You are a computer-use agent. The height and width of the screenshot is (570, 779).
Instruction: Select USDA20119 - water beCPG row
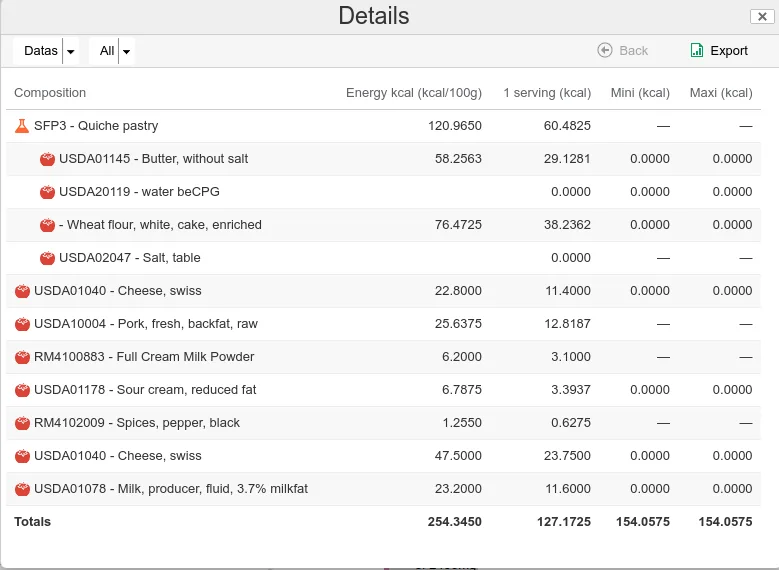click(x=384, y=192)
